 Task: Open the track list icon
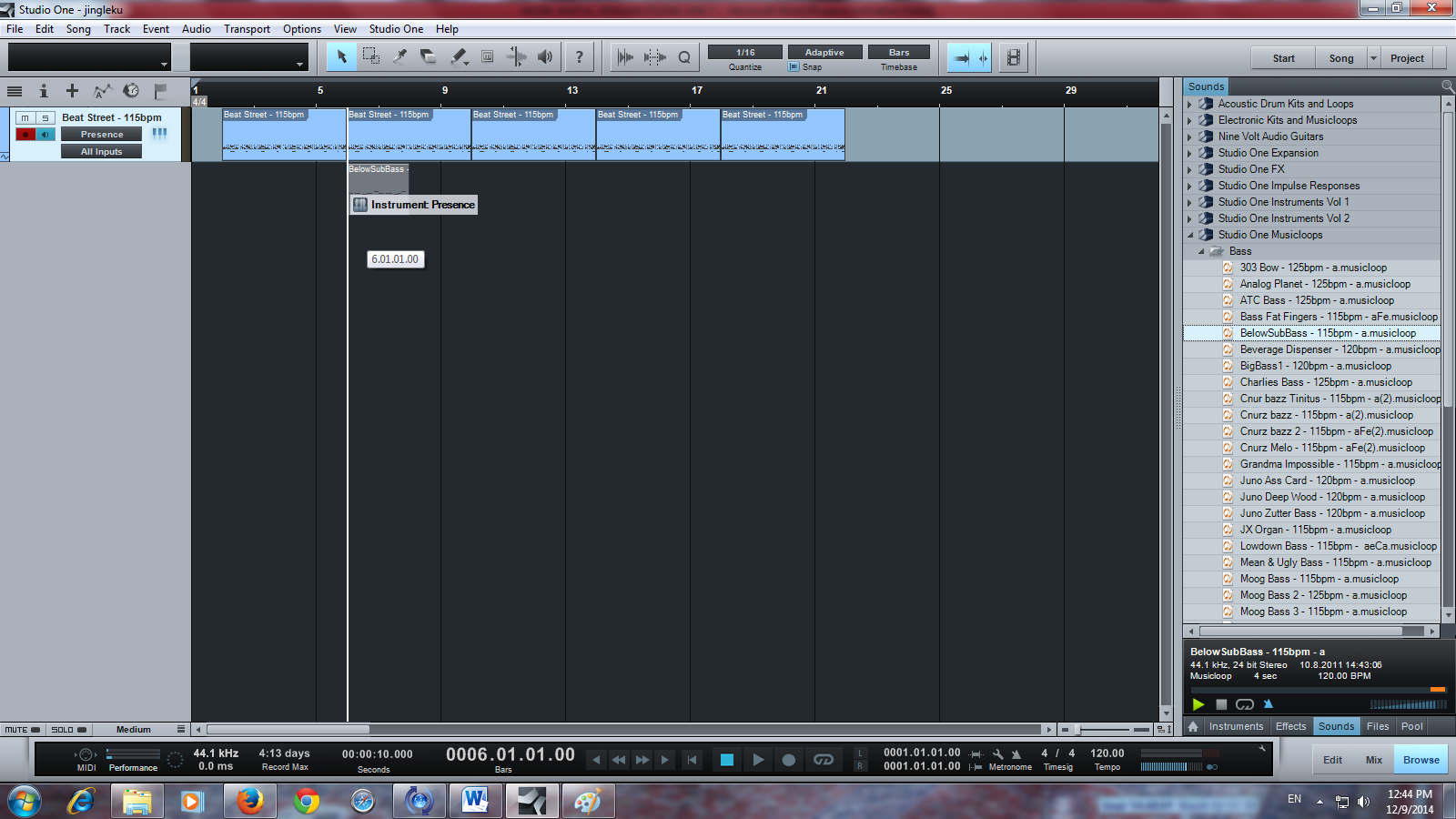tap(15, 91)
